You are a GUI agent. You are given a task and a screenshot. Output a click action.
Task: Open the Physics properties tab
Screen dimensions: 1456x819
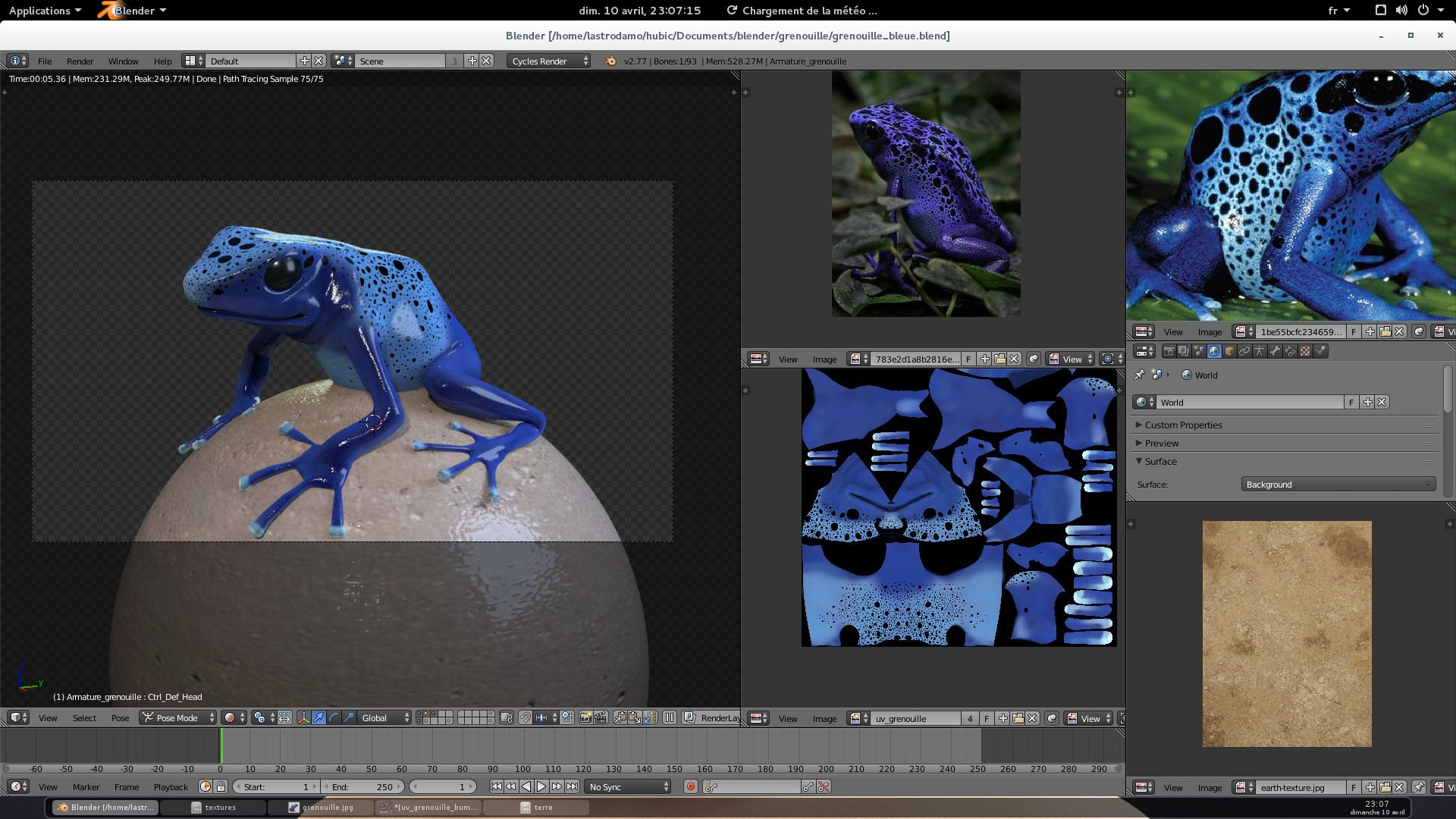click(1320, 351)
